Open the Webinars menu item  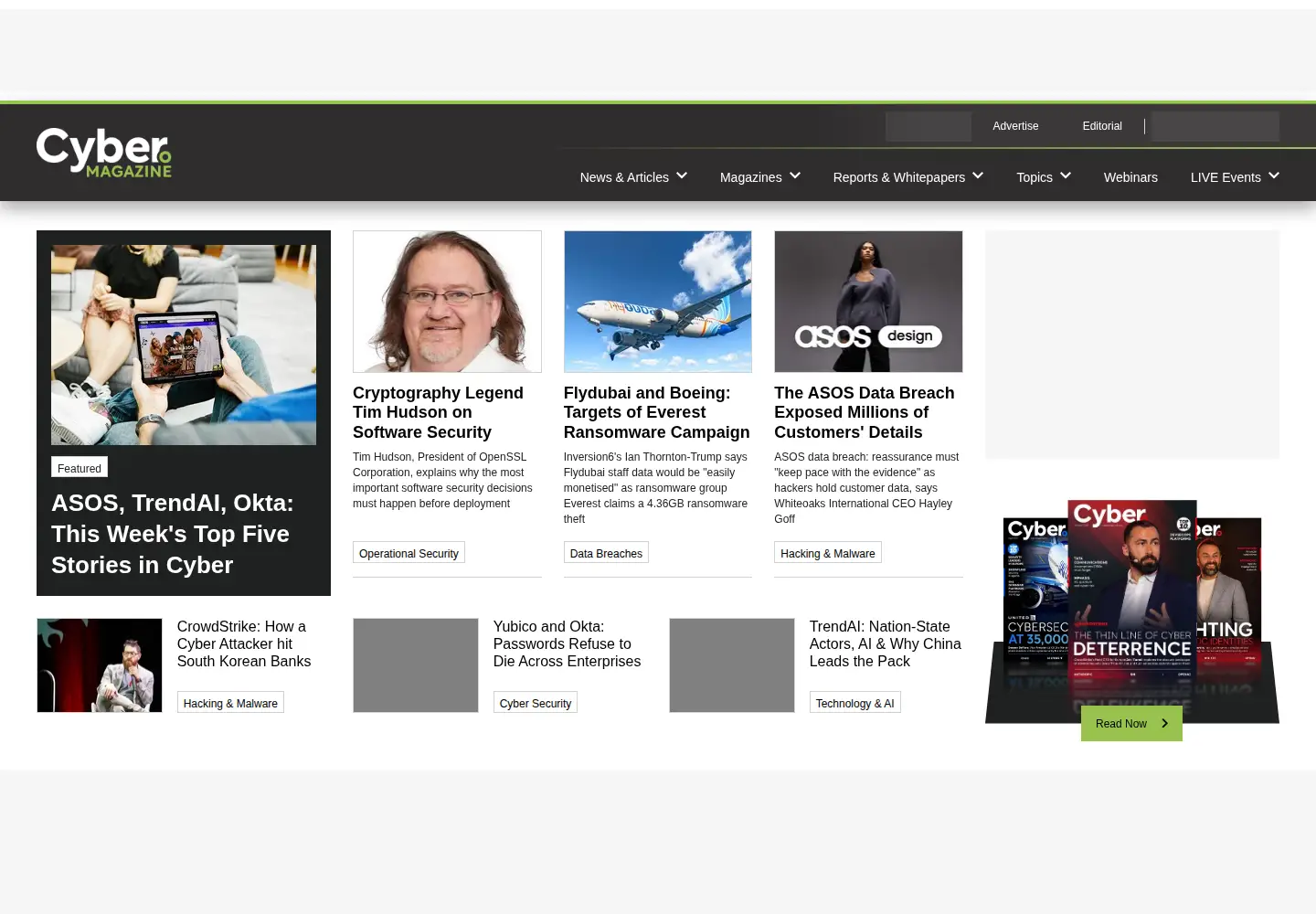click(1130, 177)
